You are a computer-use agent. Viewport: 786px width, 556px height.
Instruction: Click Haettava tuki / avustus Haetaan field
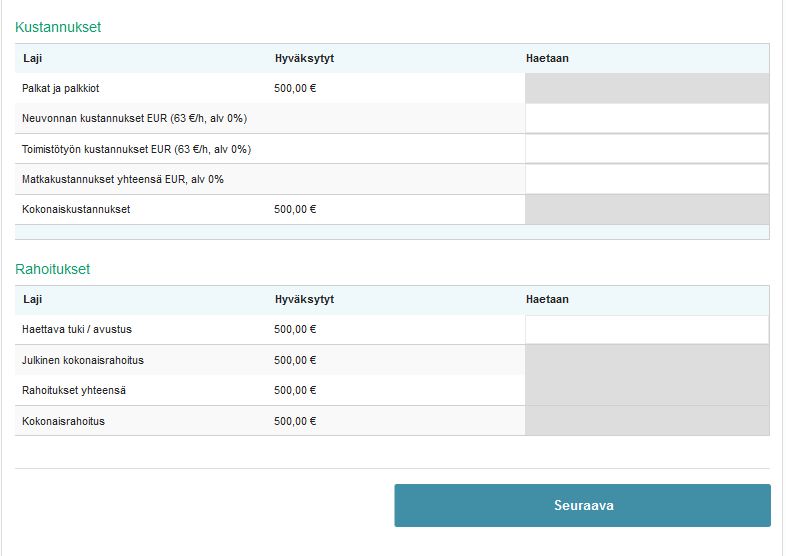pyautogui.click(x=647, y=329)
